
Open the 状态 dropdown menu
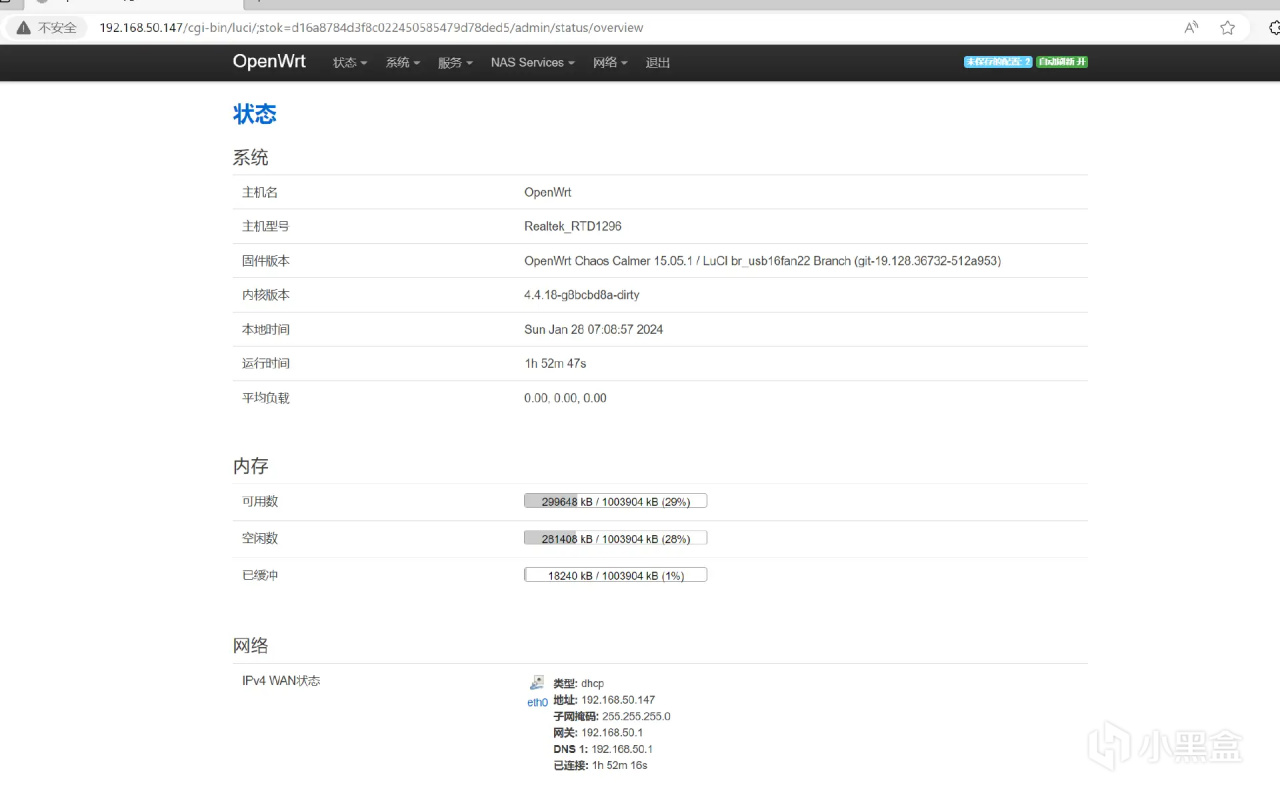(x=350, y=62)
